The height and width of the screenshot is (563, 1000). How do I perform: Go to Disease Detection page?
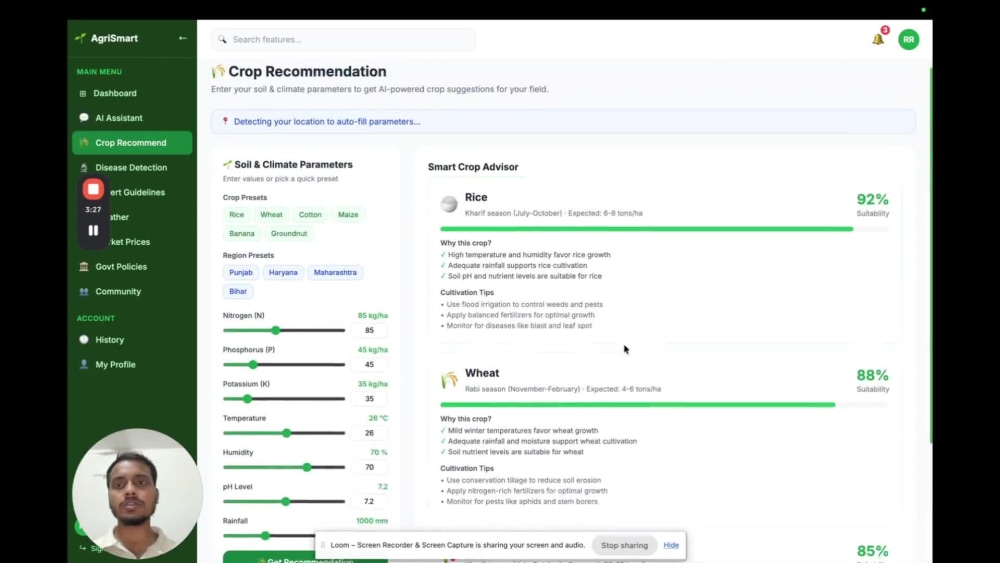coord(131,168)
